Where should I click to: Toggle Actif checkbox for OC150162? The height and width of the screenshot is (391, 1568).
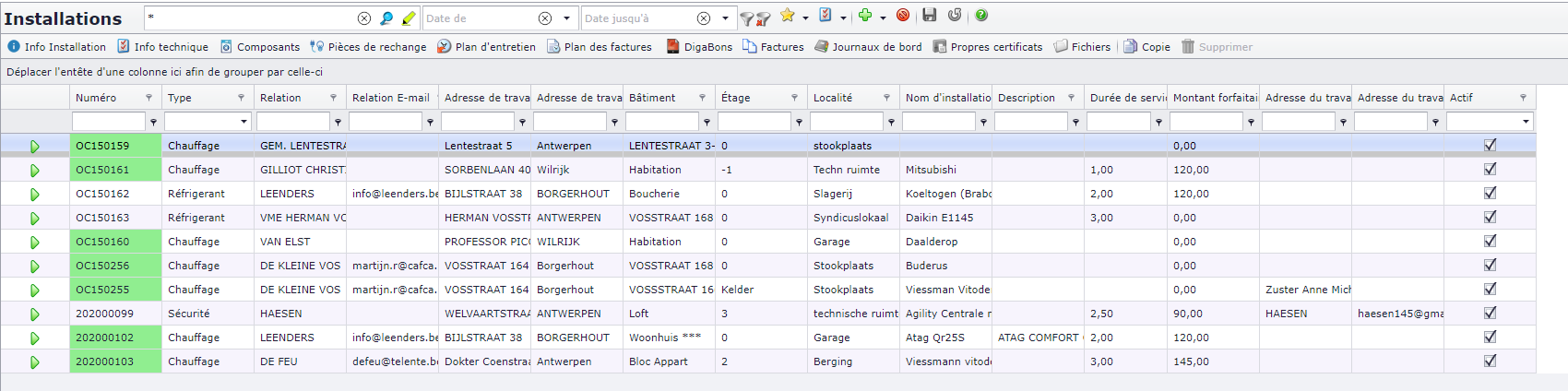coord(1490,193)
